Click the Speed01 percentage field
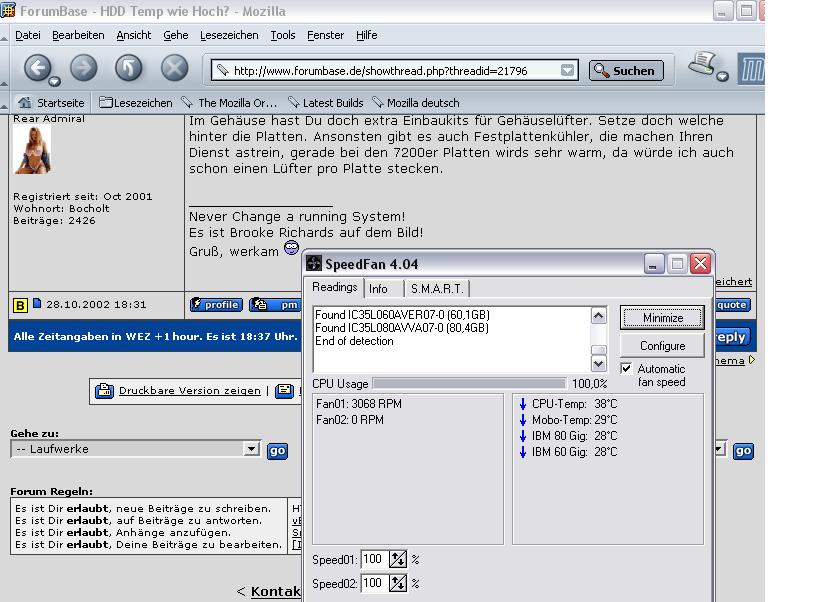818x602 pixels. (x=374, y=559)
